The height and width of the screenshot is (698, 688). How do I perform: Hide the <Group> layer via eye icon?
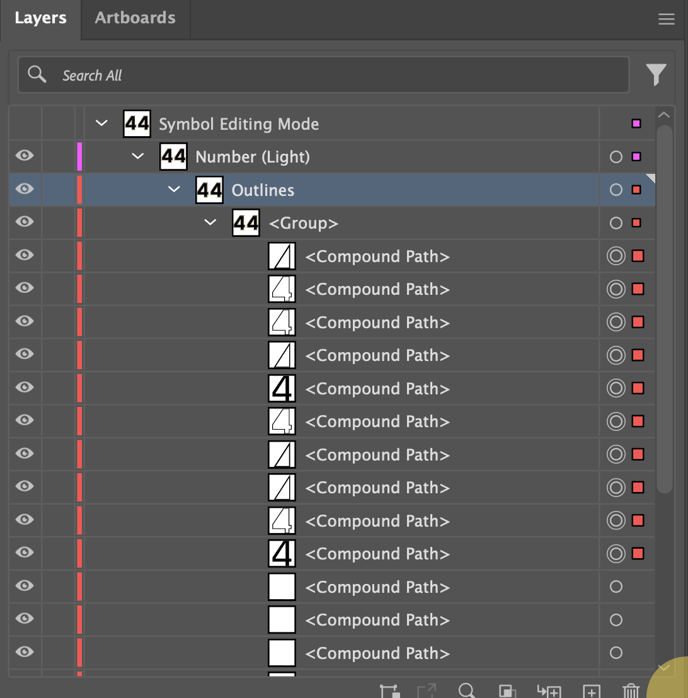[25, 222]
